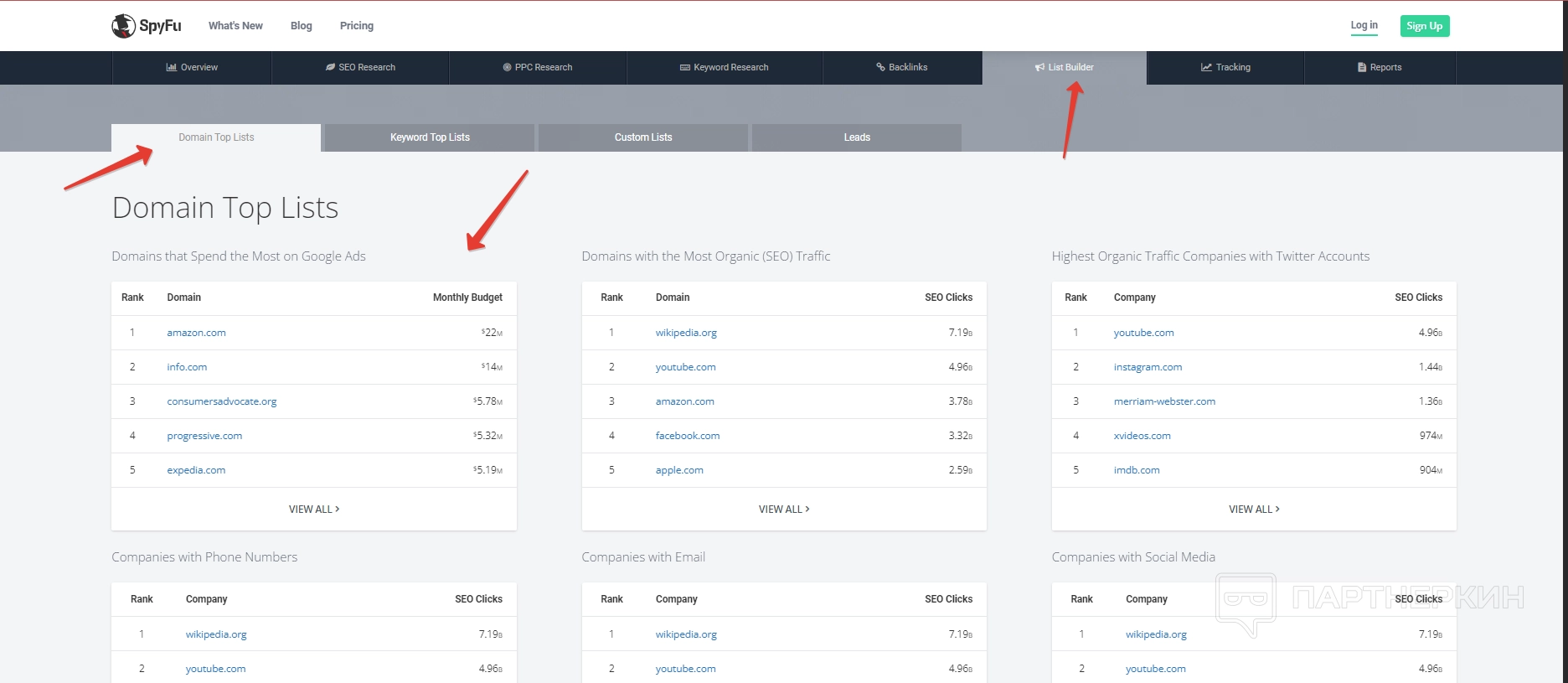Click the Reports document icon
The height and width of the screenshot is (683, 1568).
[1362, 67]
